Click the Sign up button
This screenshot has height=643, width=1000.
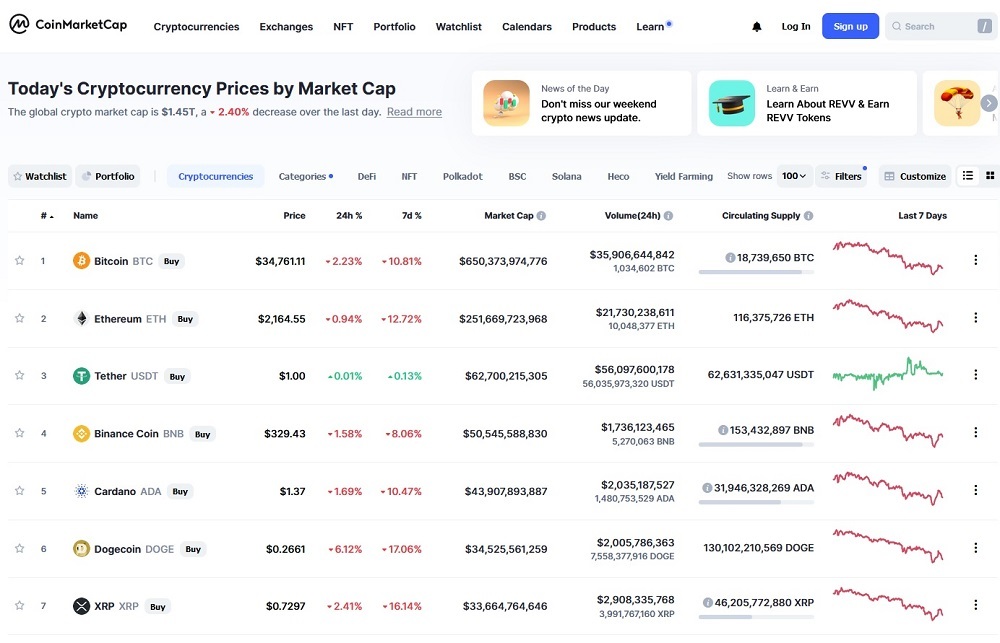point(850,26)
